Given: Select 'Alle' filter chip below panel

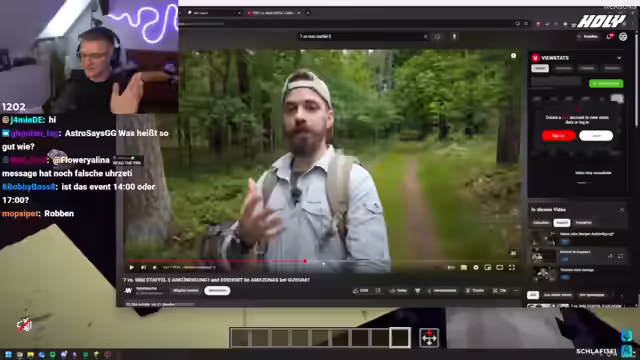Looking at the screenshot, I should click(x=533, y=295).
